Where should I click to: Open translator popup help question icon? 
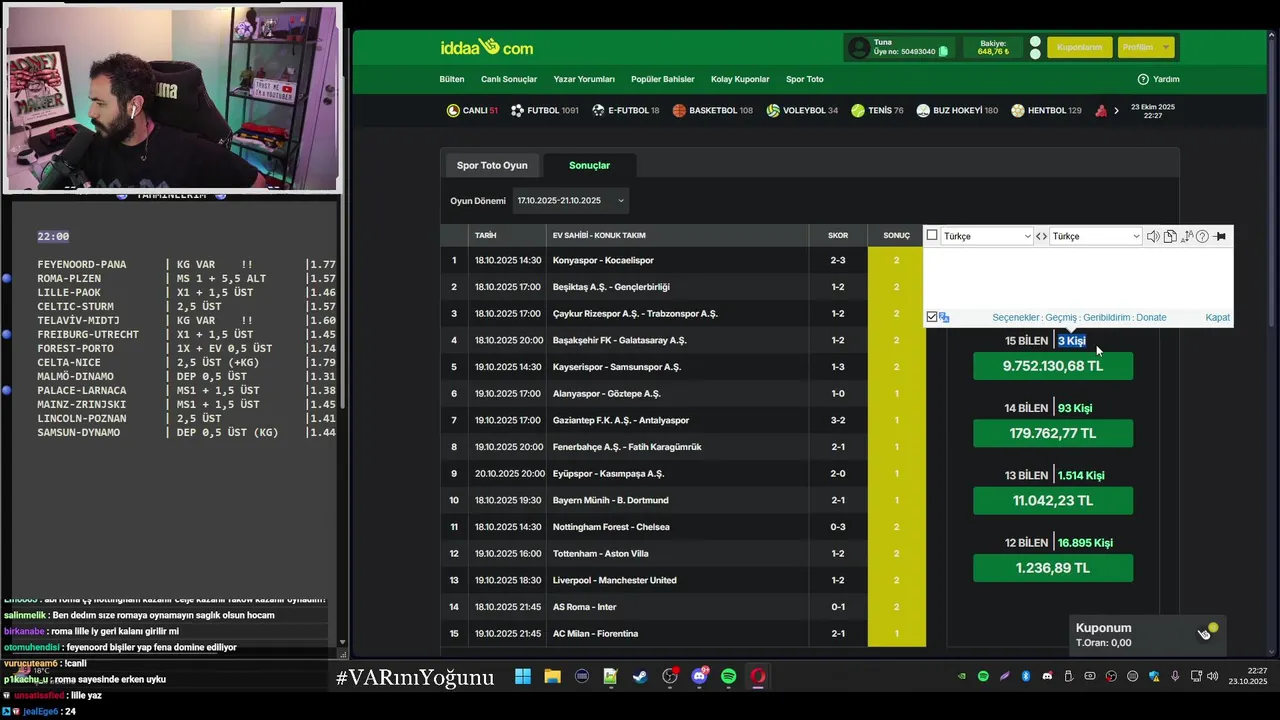point(1202,236)
